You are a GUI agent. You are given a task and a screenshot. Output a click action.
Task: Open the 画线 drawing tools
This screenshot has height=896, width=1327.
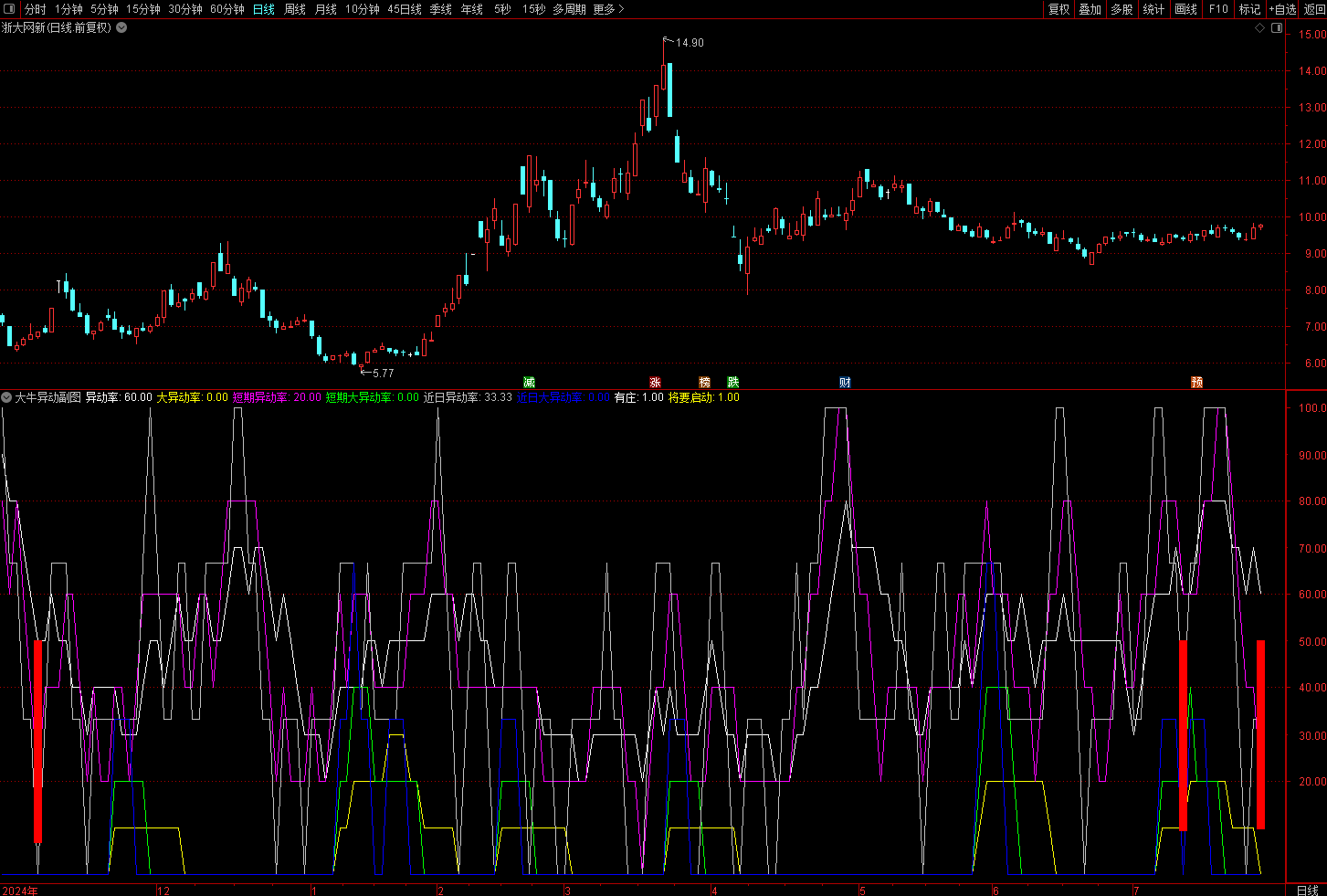(1185, 9)
